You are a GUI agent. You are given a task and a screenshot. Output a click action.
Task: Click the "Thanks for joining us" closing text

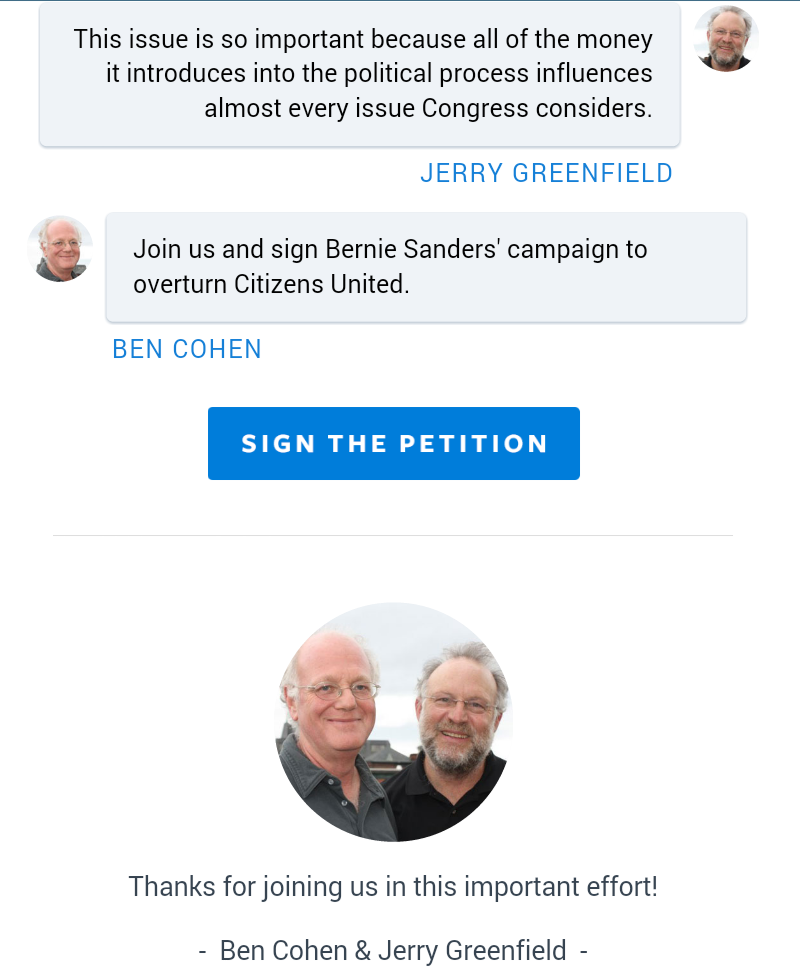coord(393,886)
